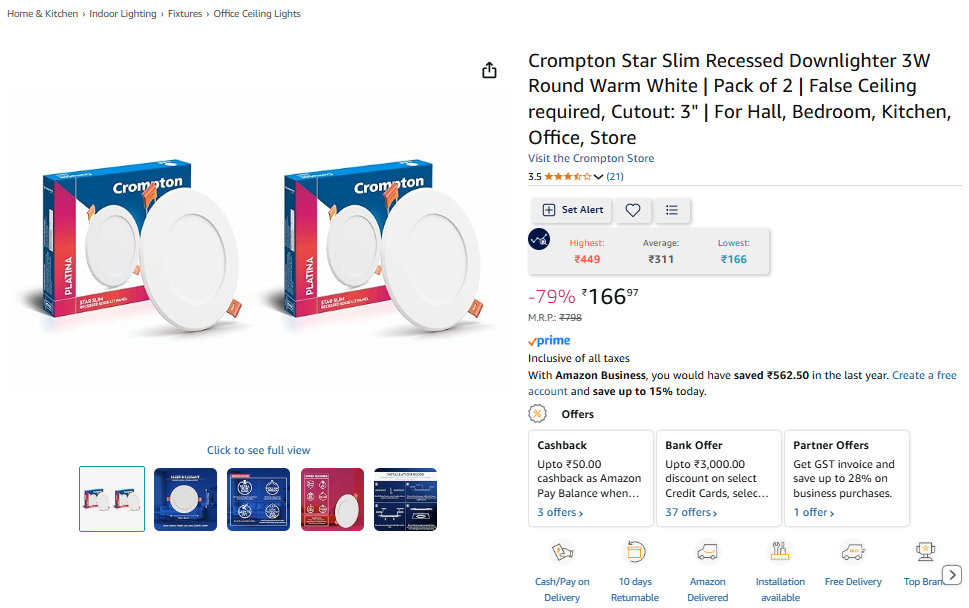Open the 21 reviews count link
The image size is (969, 608).
[615, 177]
